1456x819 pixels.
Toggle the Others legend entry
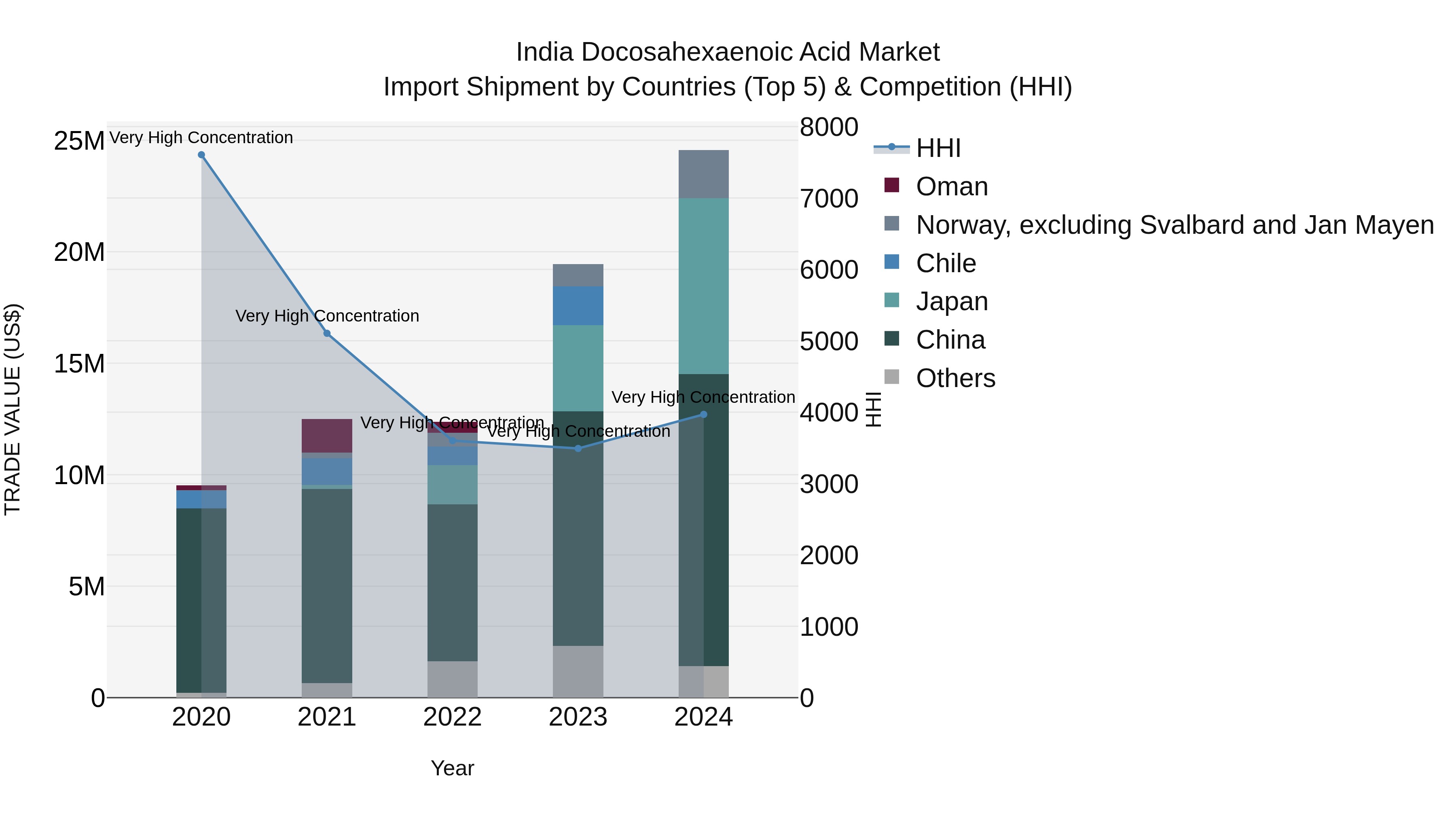940,378
